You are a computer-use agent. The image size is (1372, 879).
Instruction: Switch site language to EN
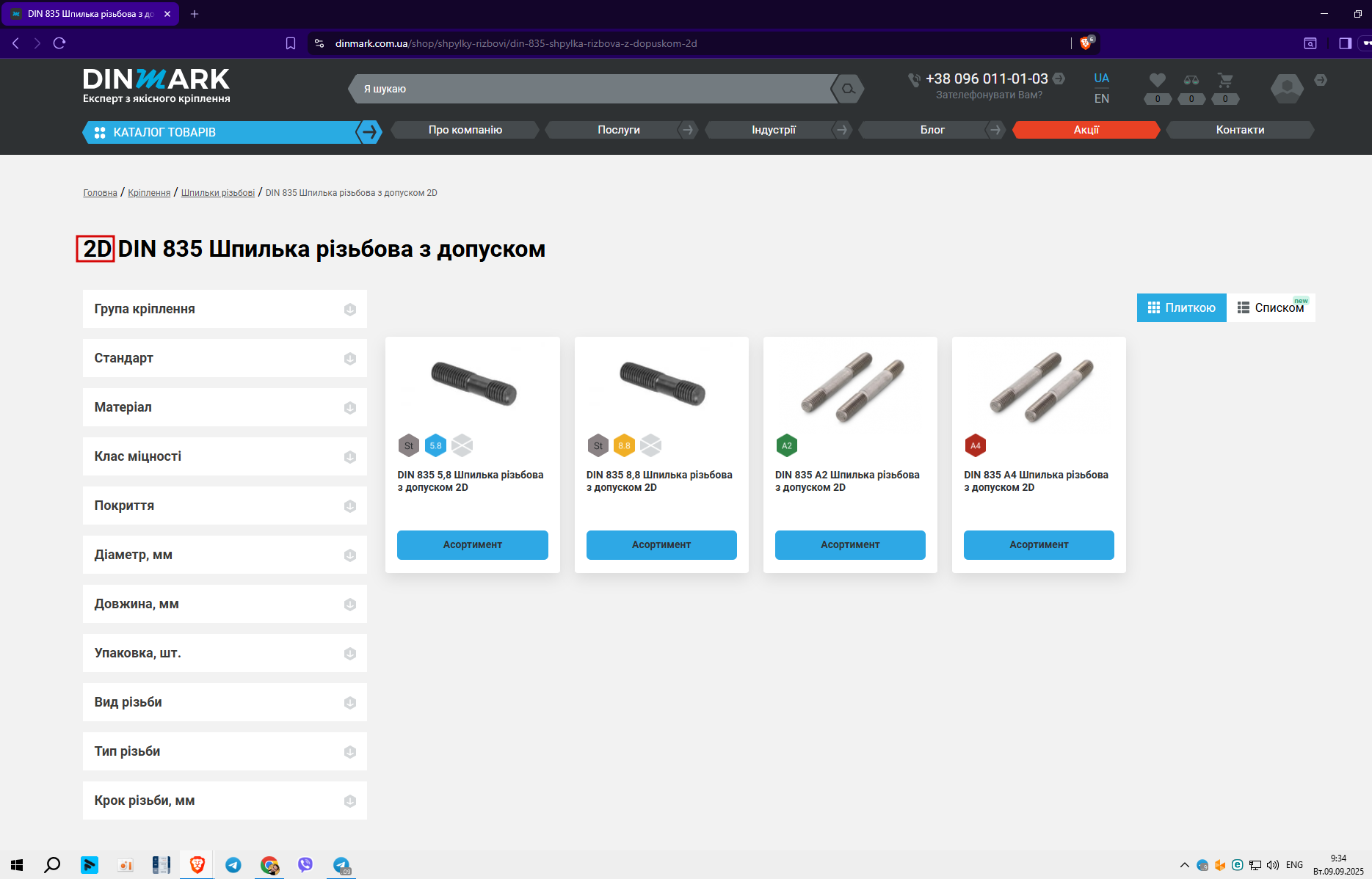pyautogui.click(x=1102, y=98)
